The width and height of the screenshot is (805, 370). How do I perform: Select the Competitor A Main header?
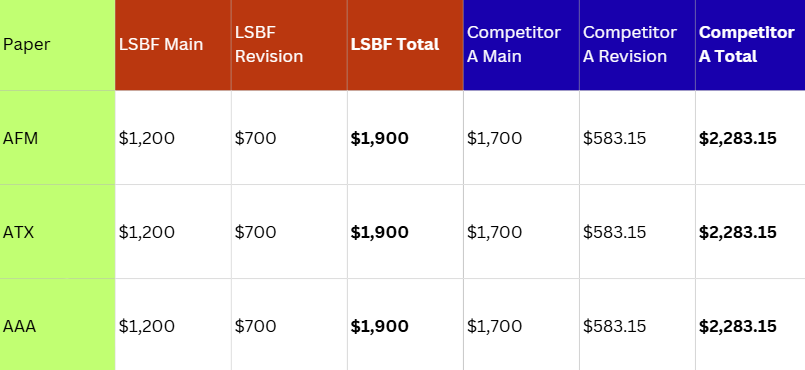[521, 45]
